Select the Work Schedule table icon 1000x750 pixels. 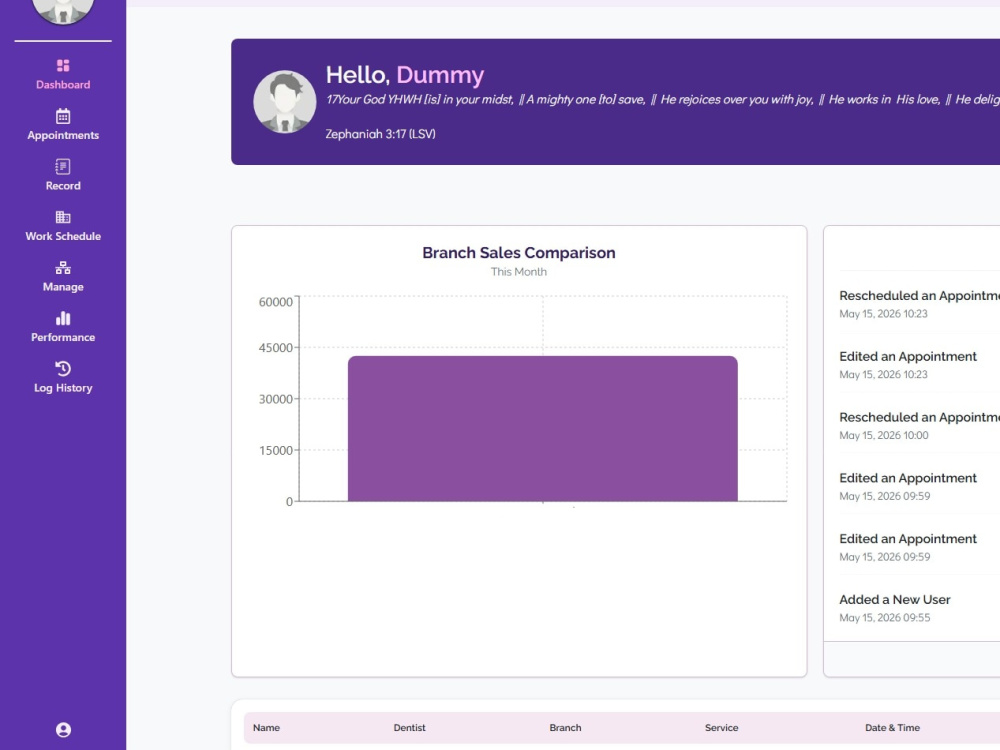[x=62, y=217]
